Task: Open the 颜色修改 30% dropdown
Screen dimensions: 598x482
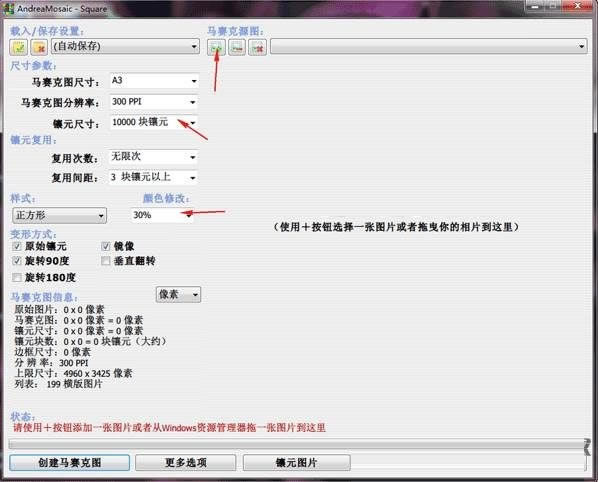Action: coord(162,215)
